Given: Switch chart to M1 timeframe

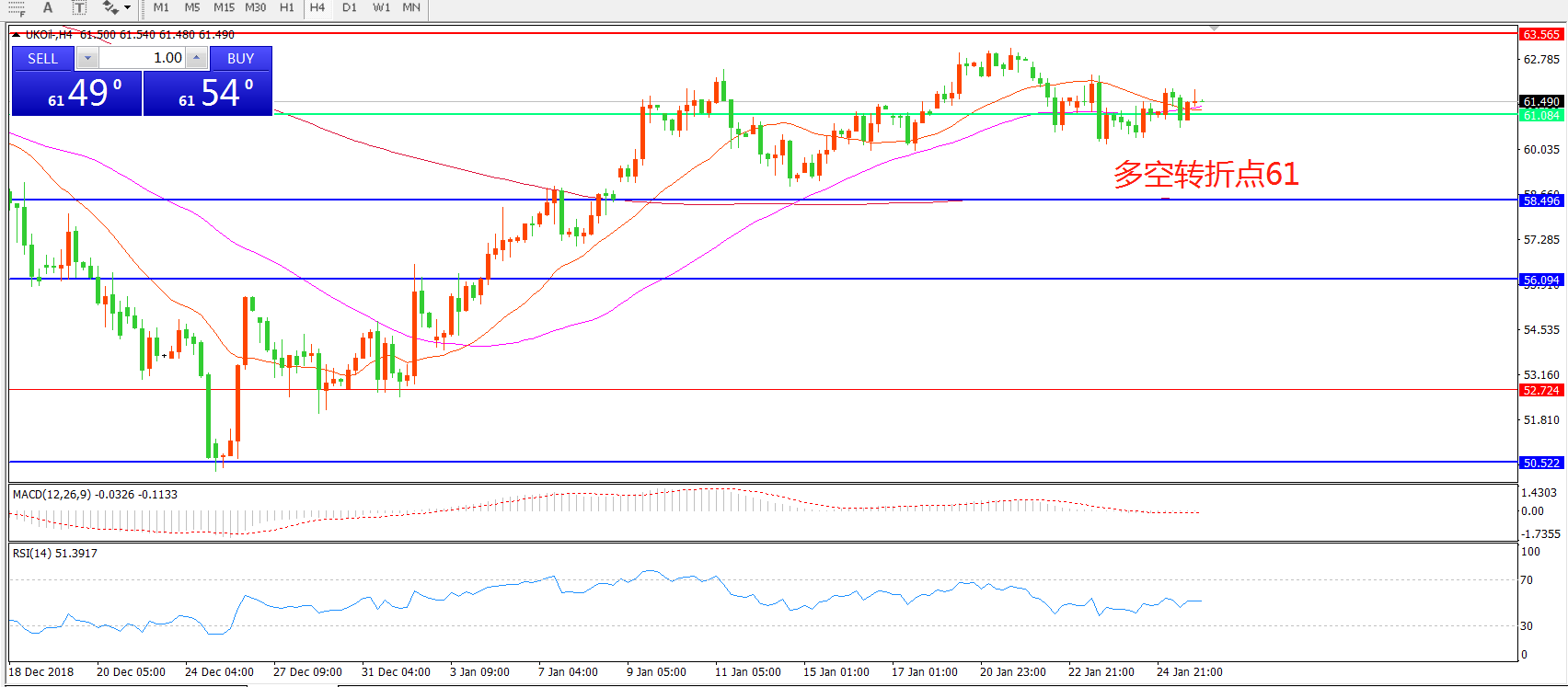Looking at the screenshot, I should point(161,7).
